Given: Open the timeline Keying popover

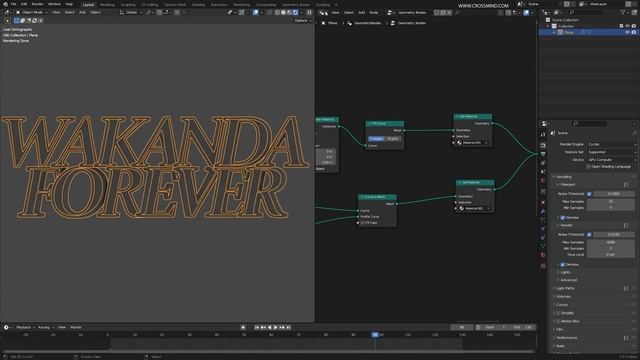Looking at the screenshot, I should [x=45, y=327].
